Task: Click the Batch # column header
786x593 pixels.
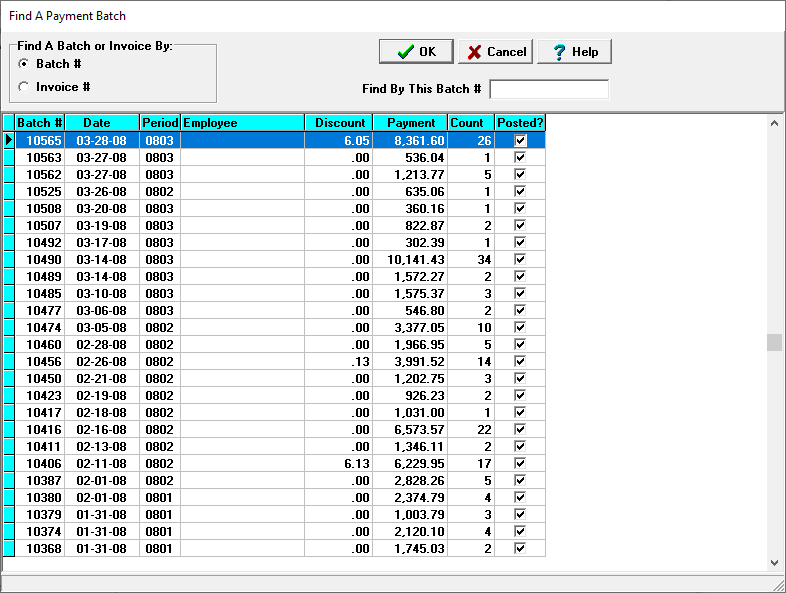Action: pos(40,123)
